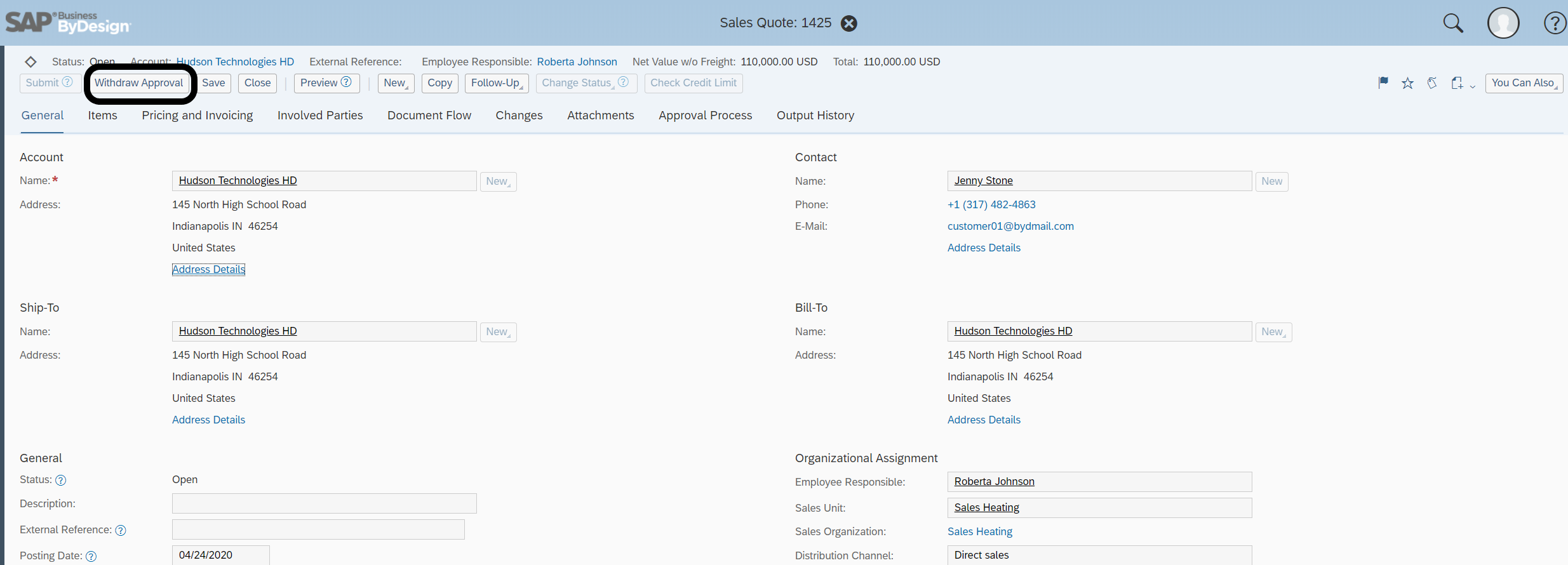Click help icon next to External Reference label
This screenshot has width=1568, height=565.
pyautogui.click(x=121, y=531)
